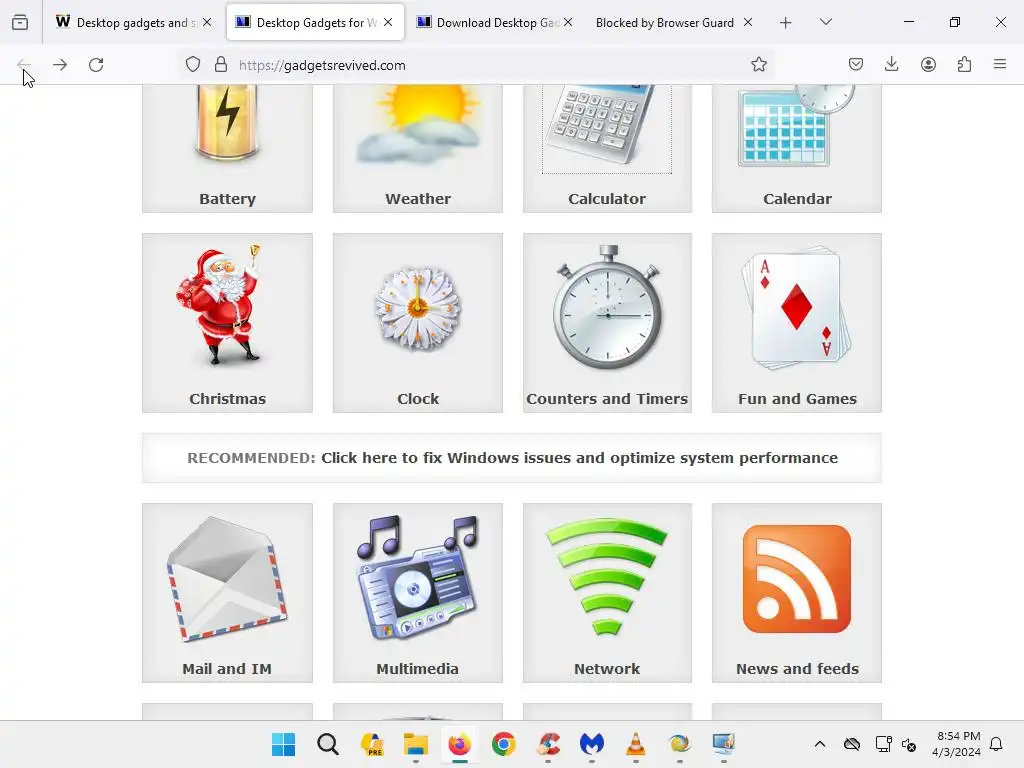Open tracking protection shield info
Image resolution: width=1024 pixels, height=768 pixels.
pos(193,65)
